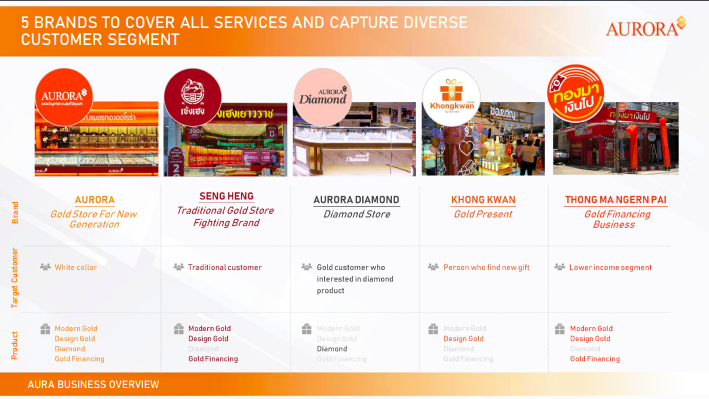Click the 'AURA BUSINESS OVERVIEW' footer text
Screen dimensions: 709x399
pos(93,385)
